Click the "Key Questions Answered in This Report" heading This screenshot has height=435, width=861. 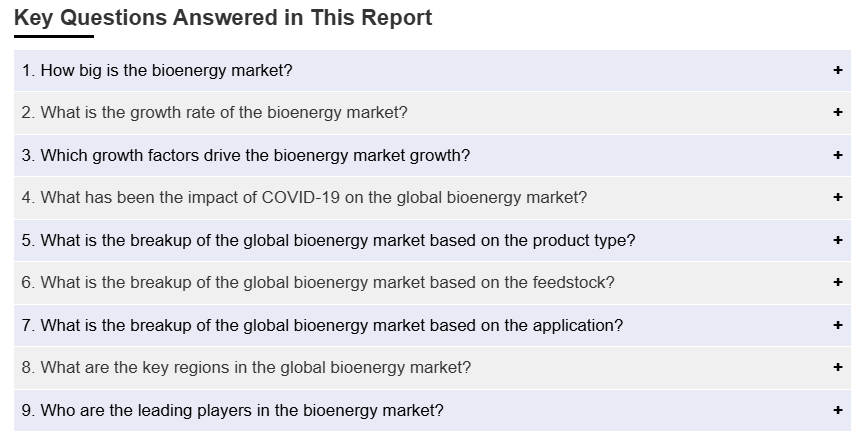click(x=223, y=18)
